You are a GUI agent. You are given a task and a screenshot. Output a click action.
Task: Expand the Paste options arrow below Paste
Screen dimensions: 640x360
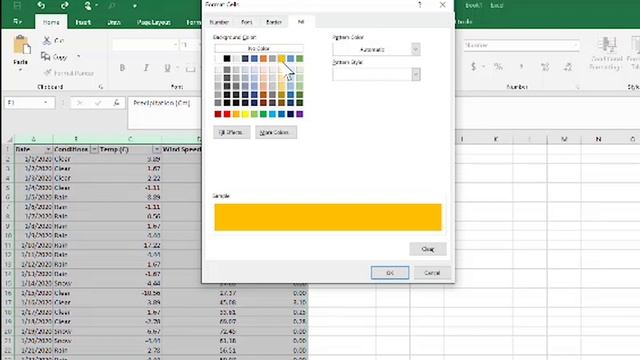coord(20,70)
